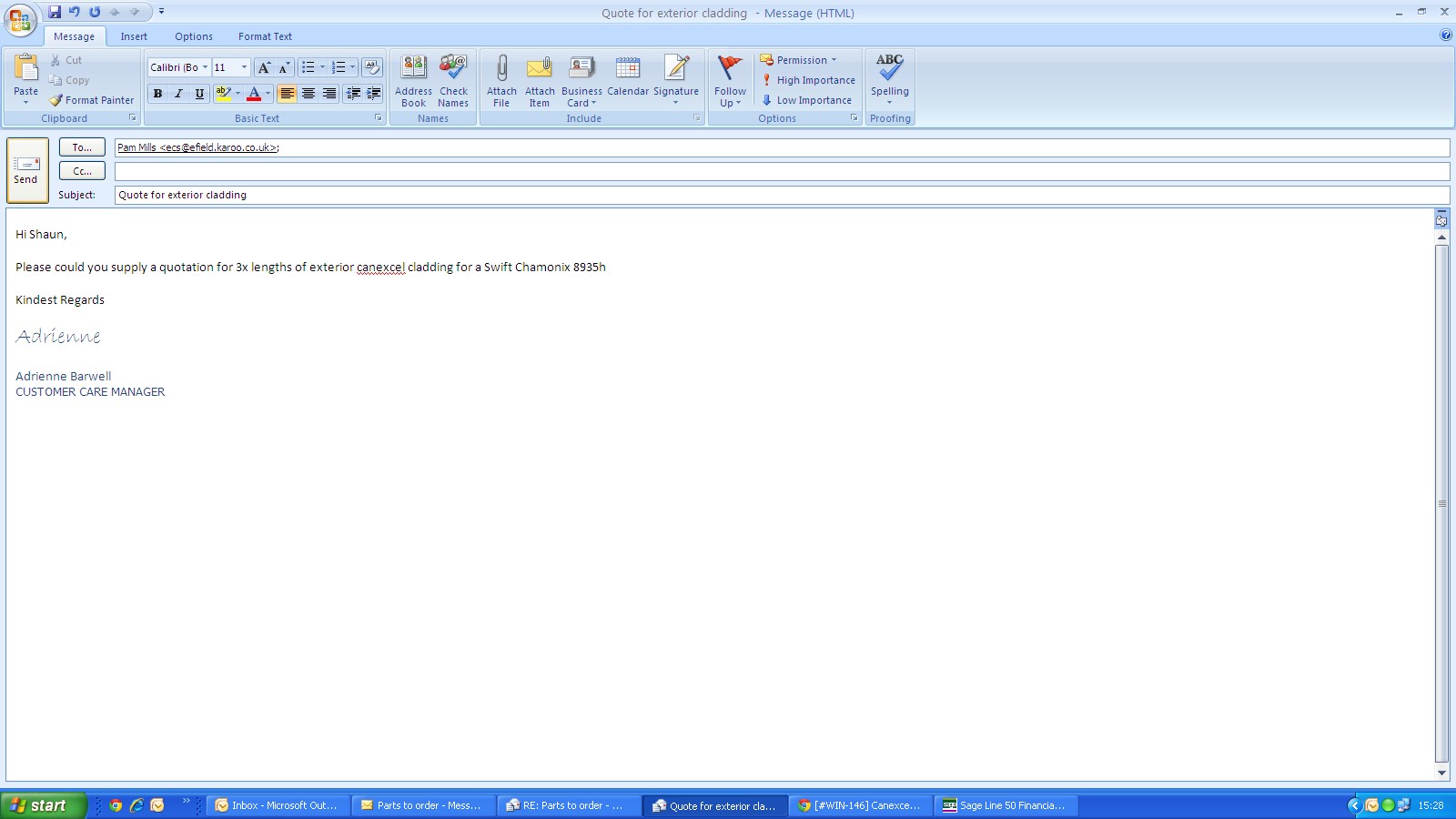Increase the paragraph indent

coord(374,94)
